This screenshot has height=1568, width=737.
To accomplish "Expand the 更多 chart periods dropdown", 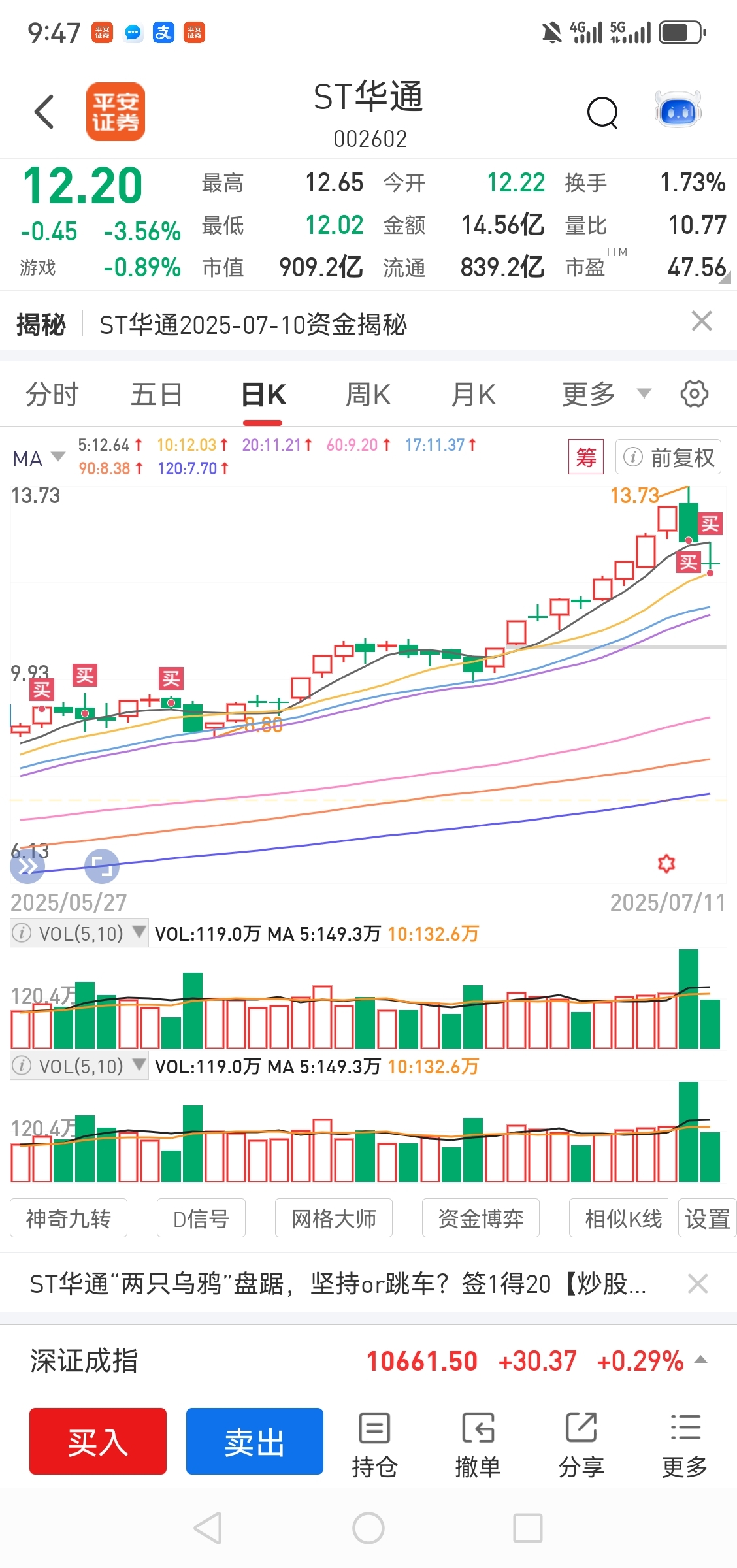I will 606,394.
